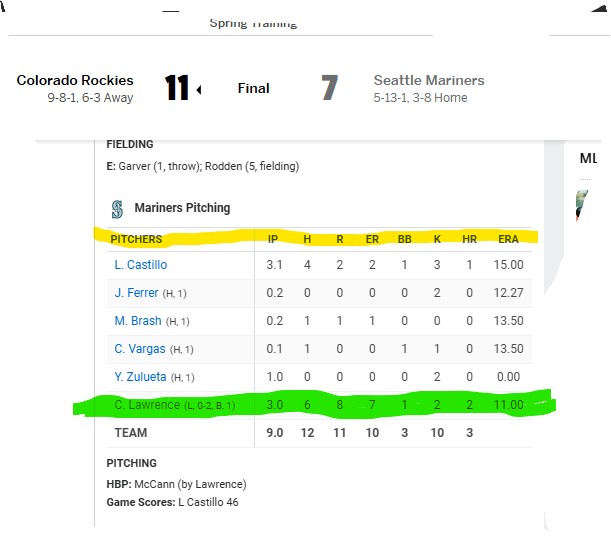
Task: Open the Colorado Rockies team page
Action: click(75, 80)
